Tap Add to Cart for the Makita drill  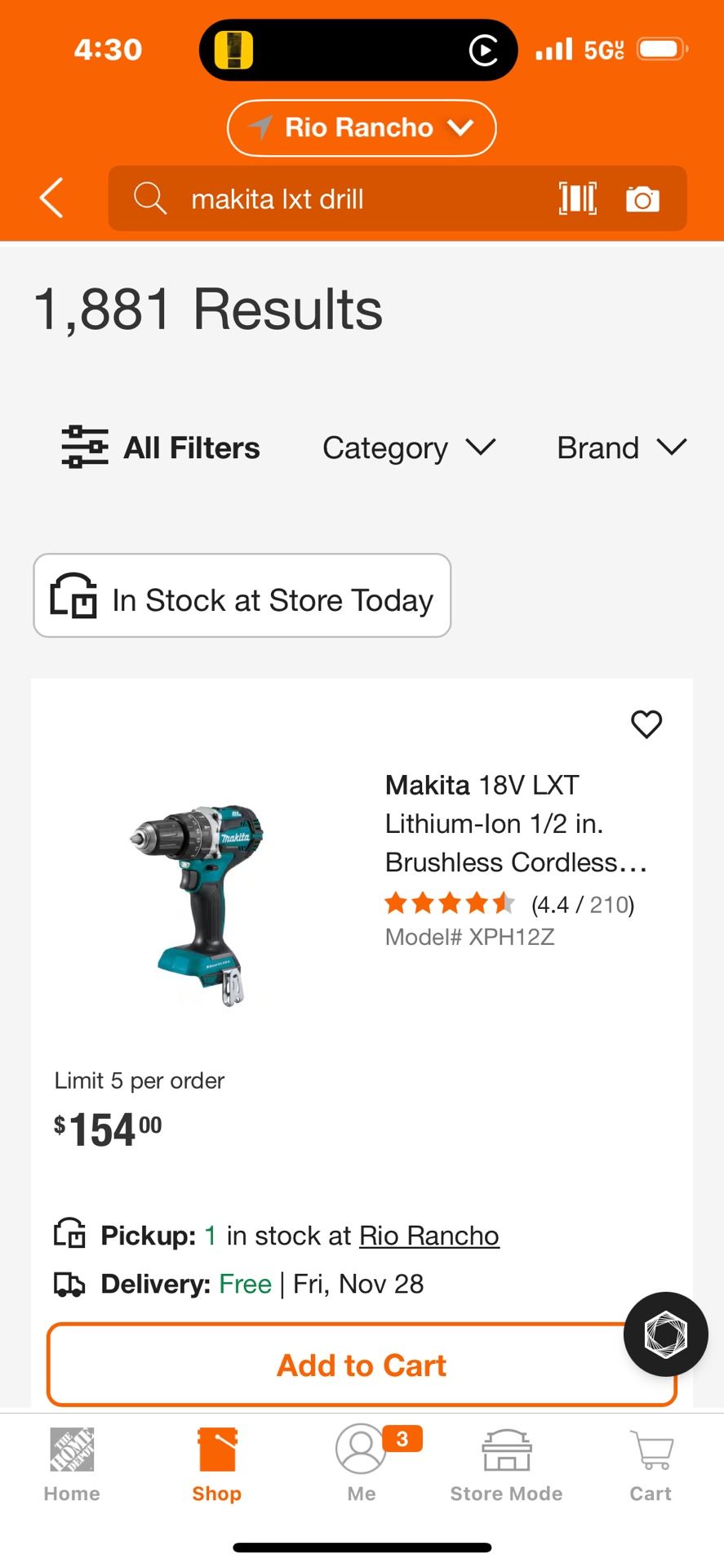tap(362, 1365)
